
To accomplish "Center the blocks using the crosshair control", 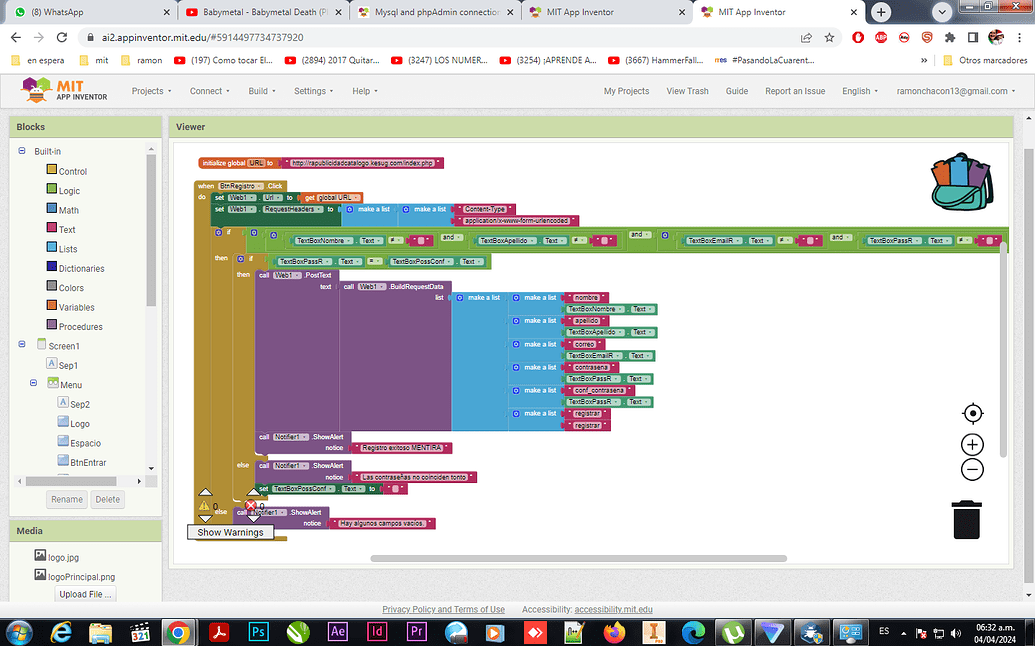I will (x=971, y=412).
